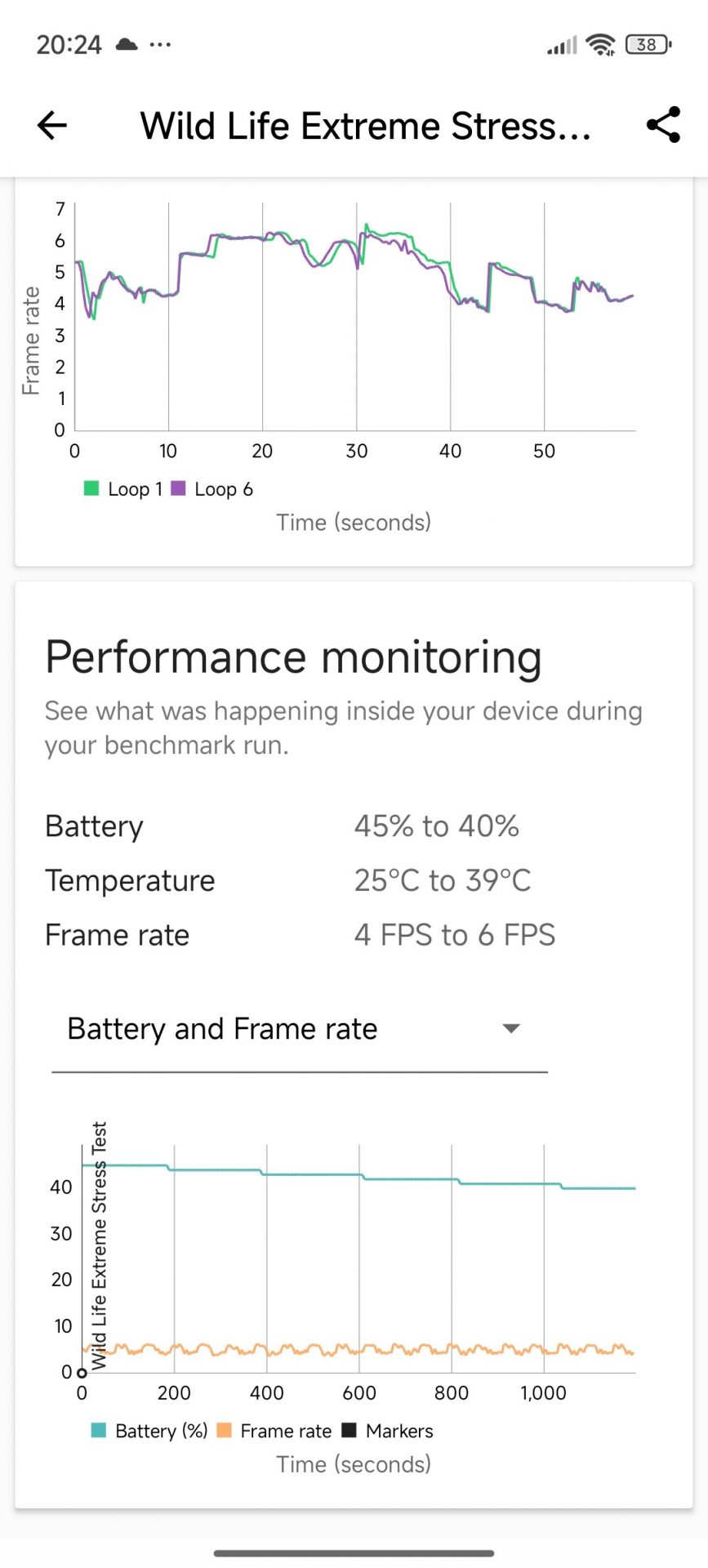Tap the Performance monitoring heading
This screenshot has height=1568, width=708.
[x=293, y=657]
